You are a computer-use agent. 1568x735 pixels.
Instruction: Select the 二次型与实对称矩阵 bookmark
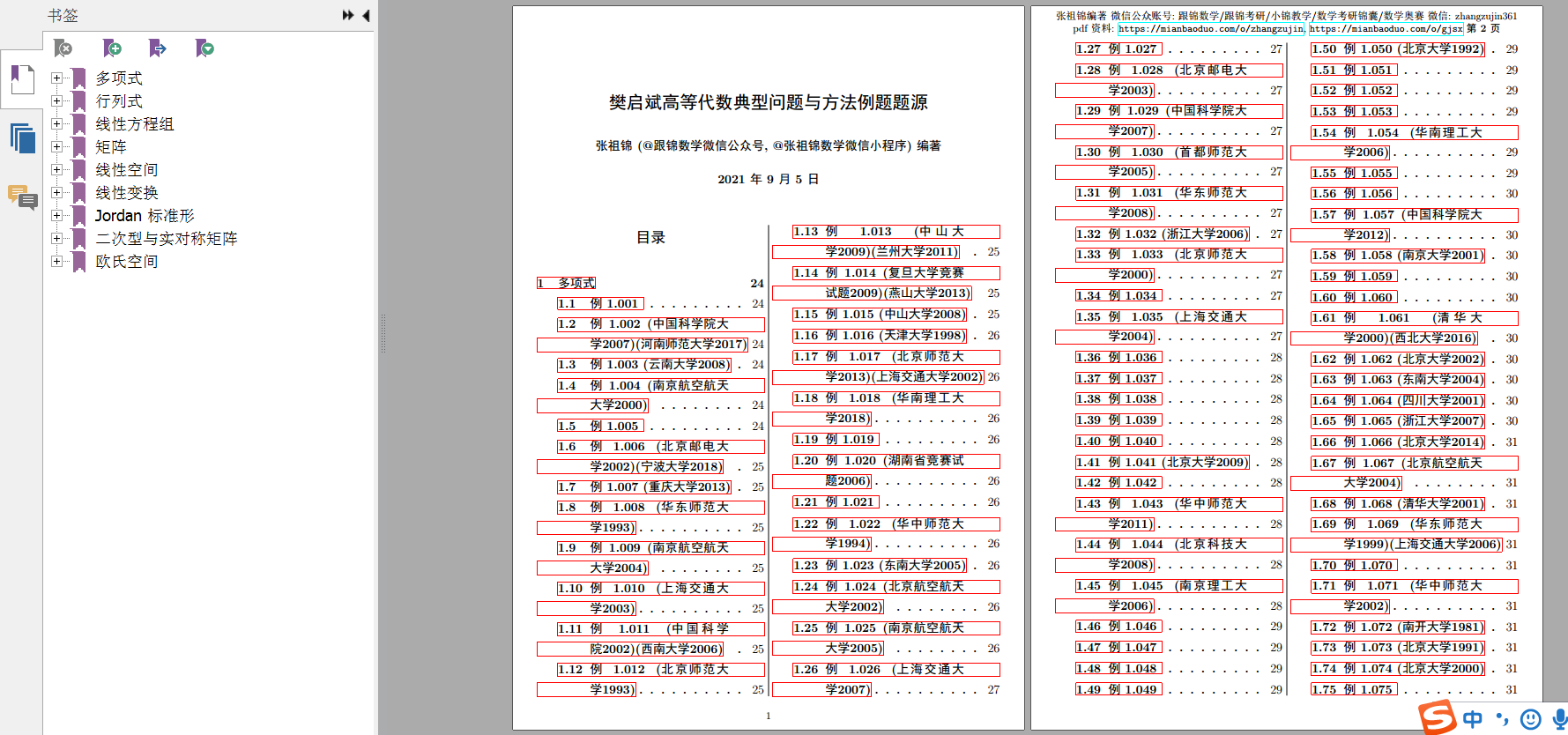167,239
